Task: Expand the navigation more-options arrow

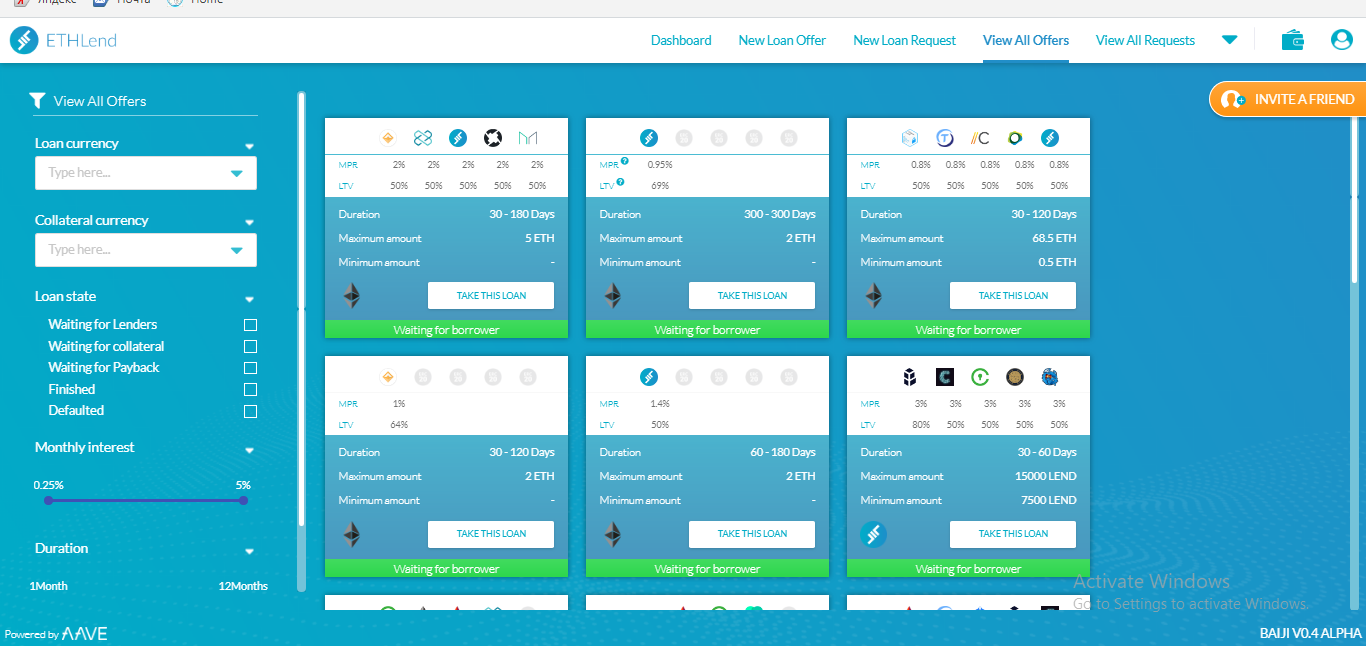Action: coord(1230,40)
